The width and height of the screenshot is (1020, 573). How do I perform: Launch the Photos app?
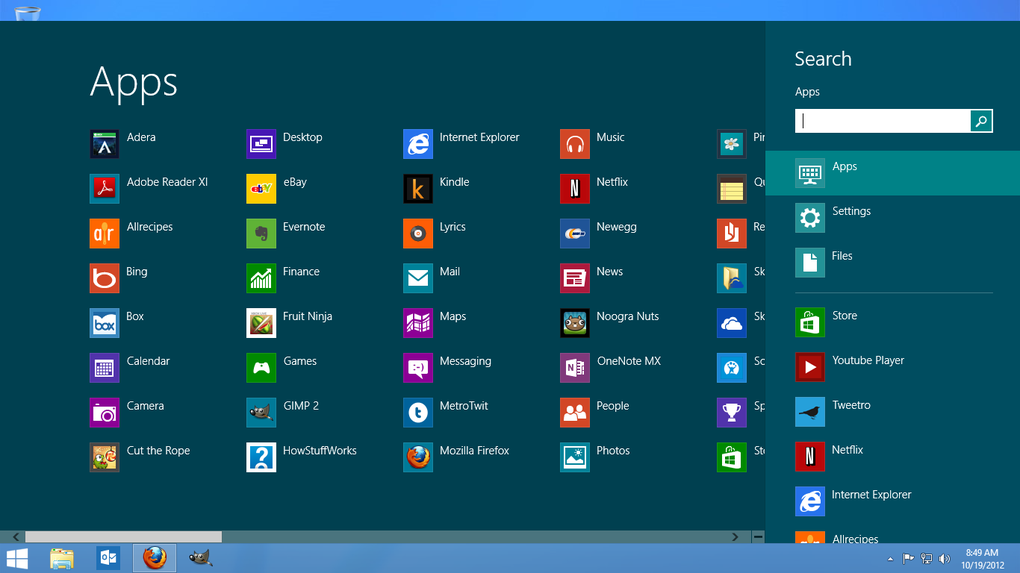[x=574, y=457]
